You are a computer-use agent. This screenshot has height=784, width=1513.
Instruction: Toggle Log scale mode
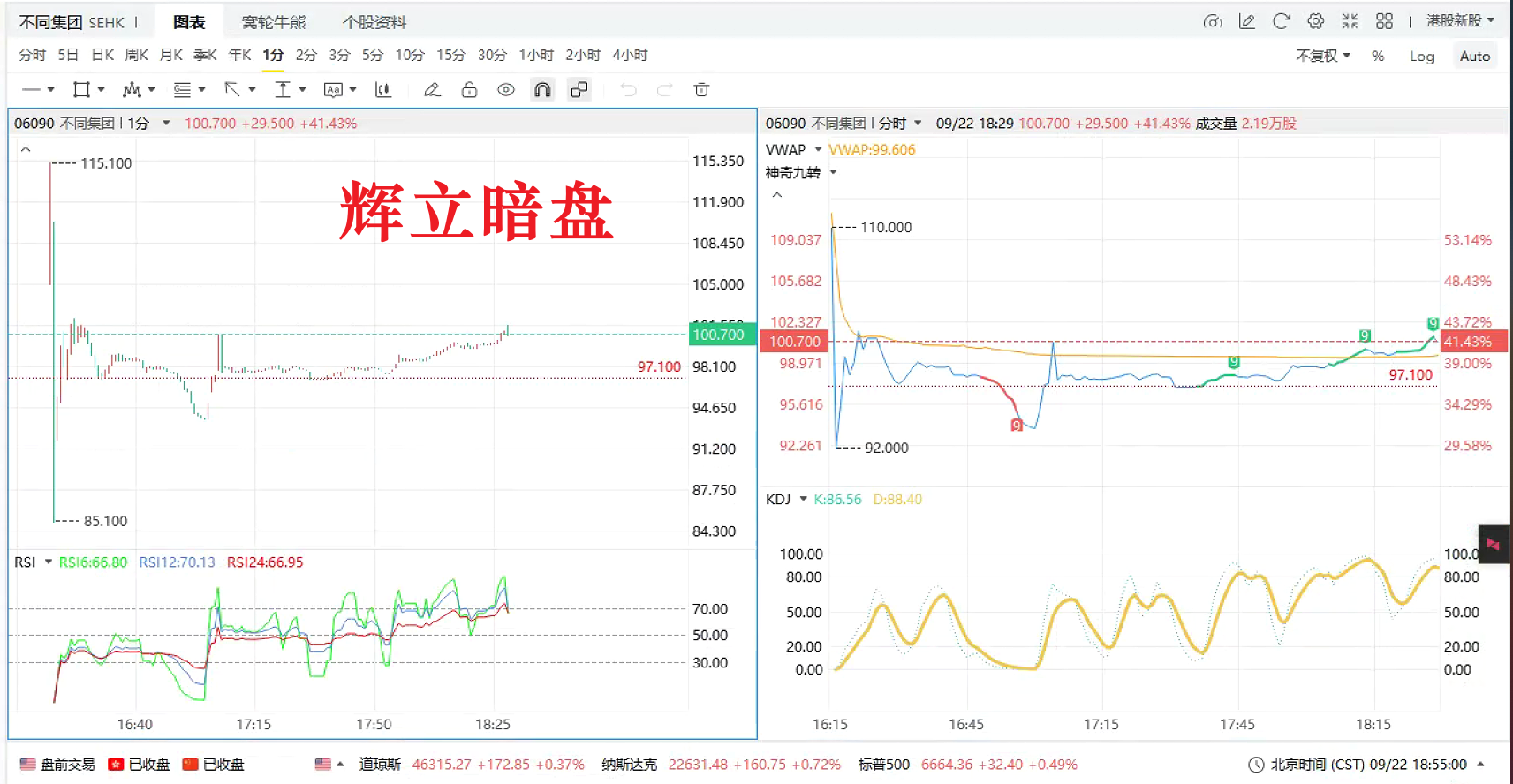[1422, 56]
